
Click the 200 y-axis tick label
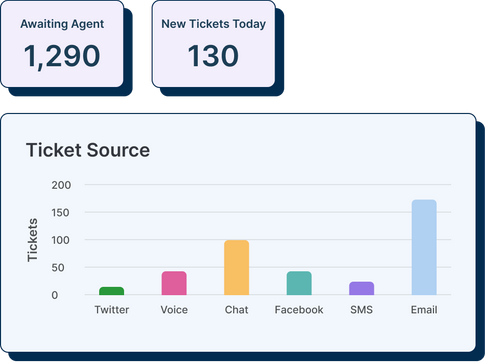(x=61, y=185)
